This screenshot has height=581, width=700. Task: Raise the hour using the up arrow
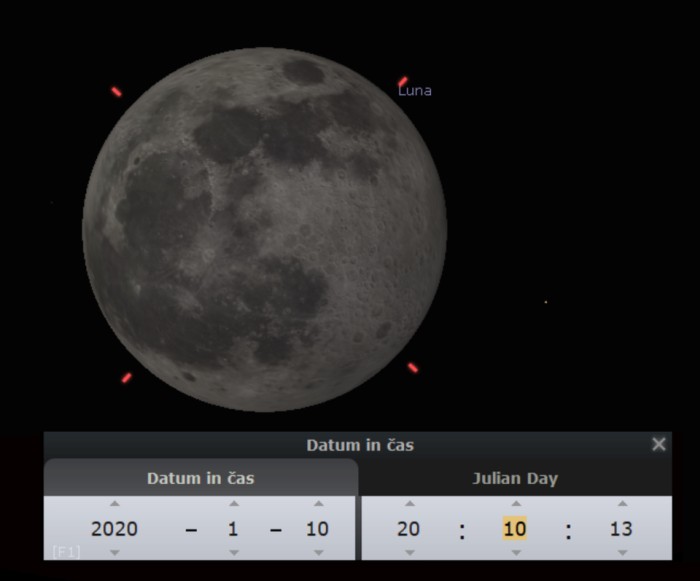point(409,504)
